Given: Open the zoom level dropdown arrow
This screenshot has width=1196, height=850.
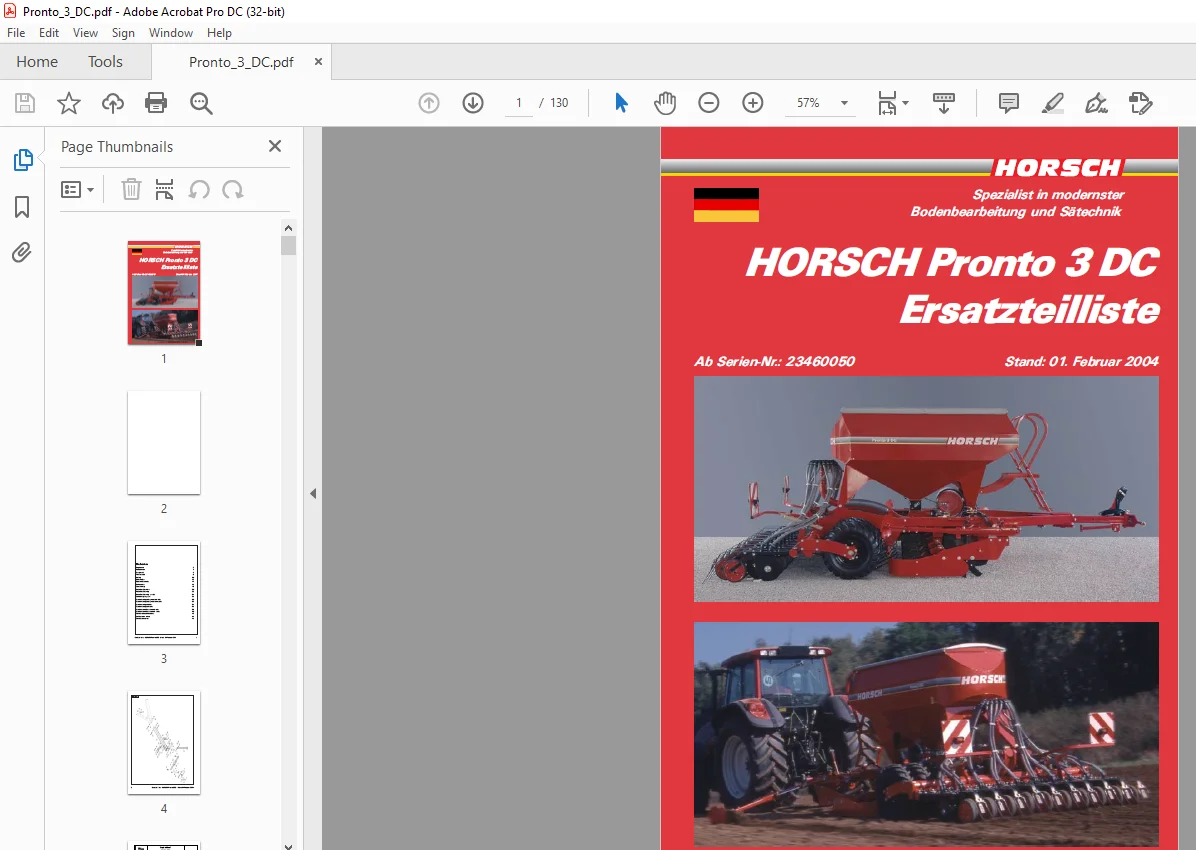Looking at the screenshot, I should coord(844,103).
